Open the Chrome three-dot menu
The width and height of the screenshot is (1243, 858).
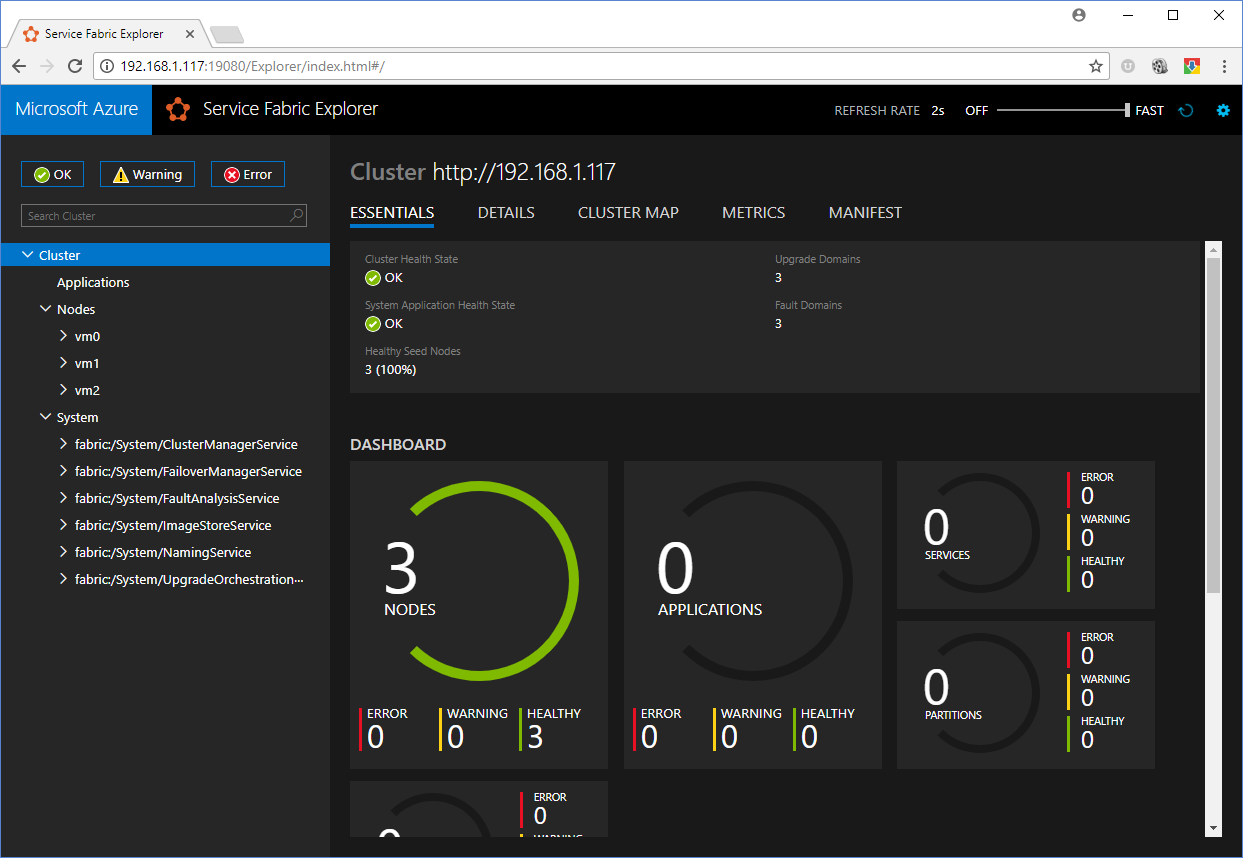1225,66
